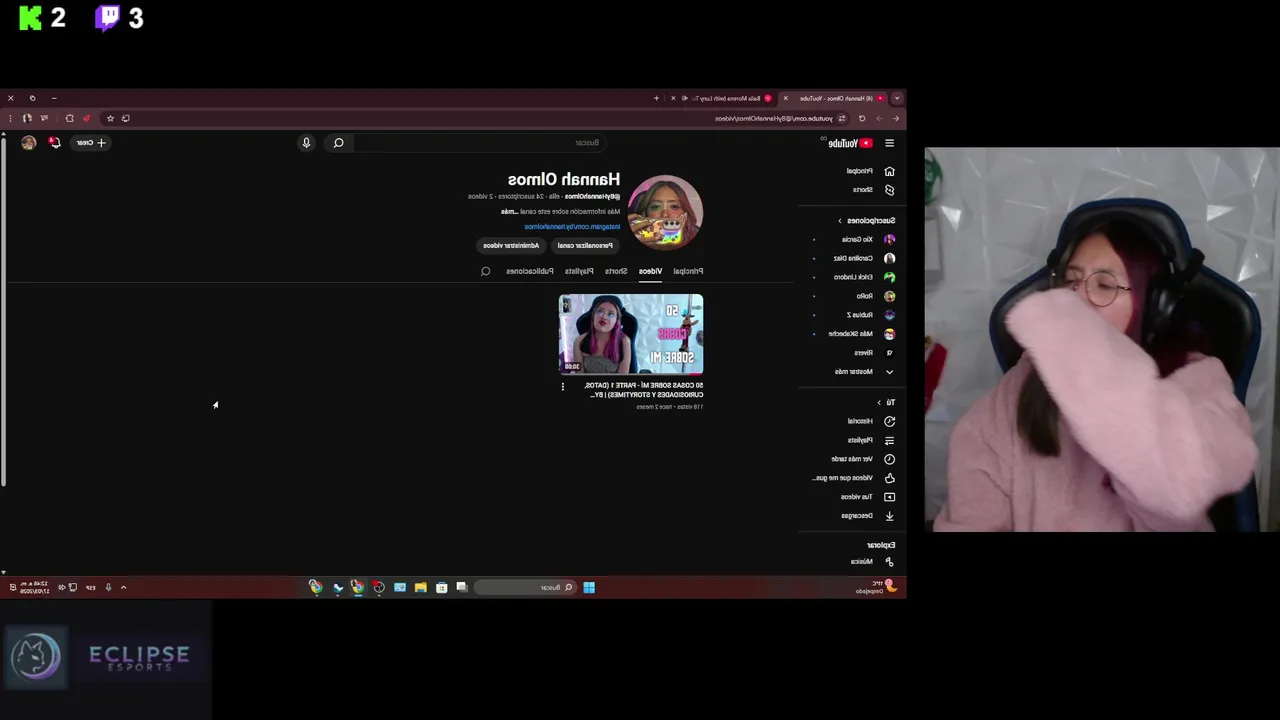Click the page vertical scrollbar

[3, 310]
